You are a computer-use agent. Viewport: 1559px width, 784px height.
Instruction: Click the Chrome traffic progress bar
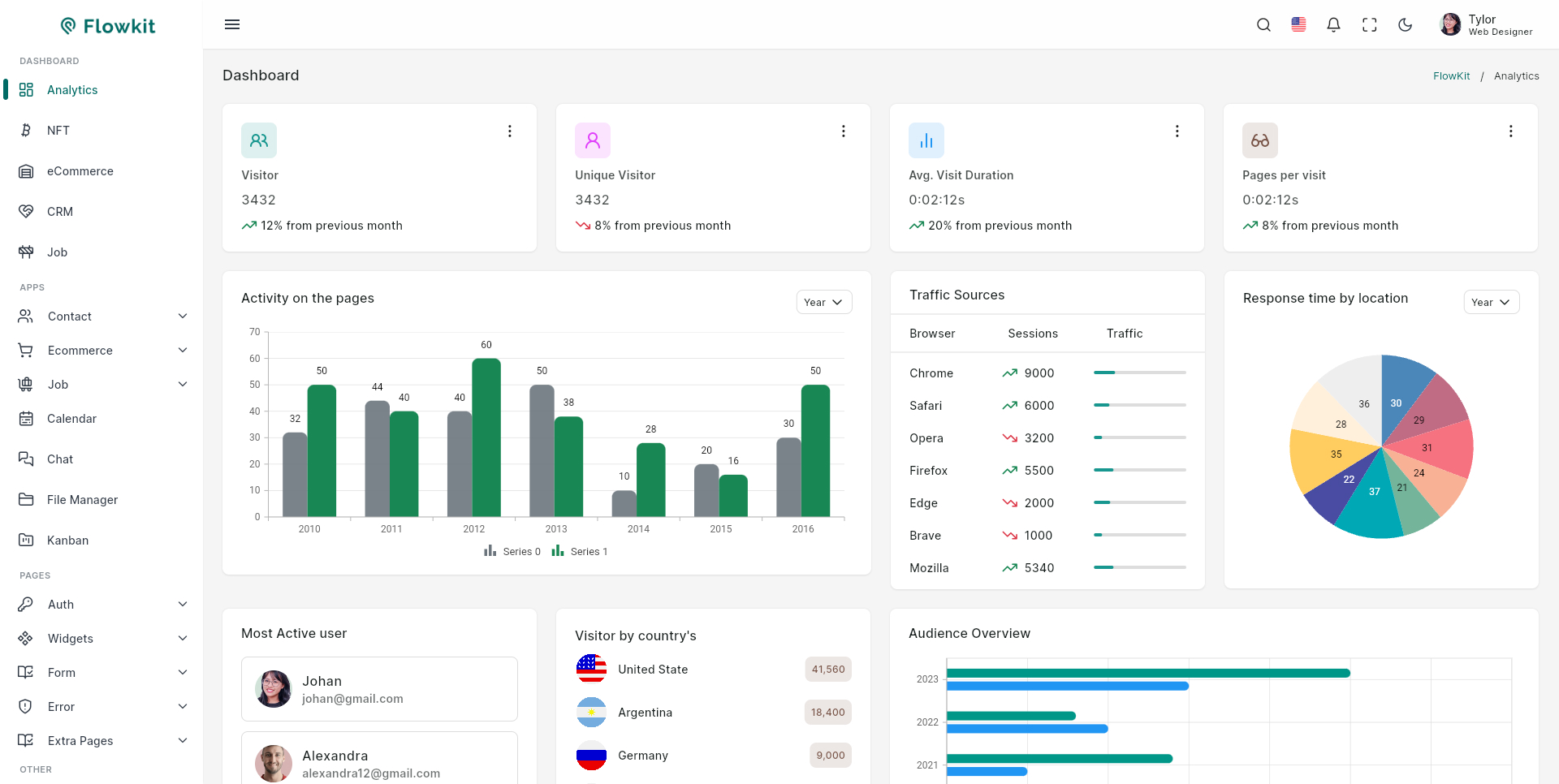1139,373
